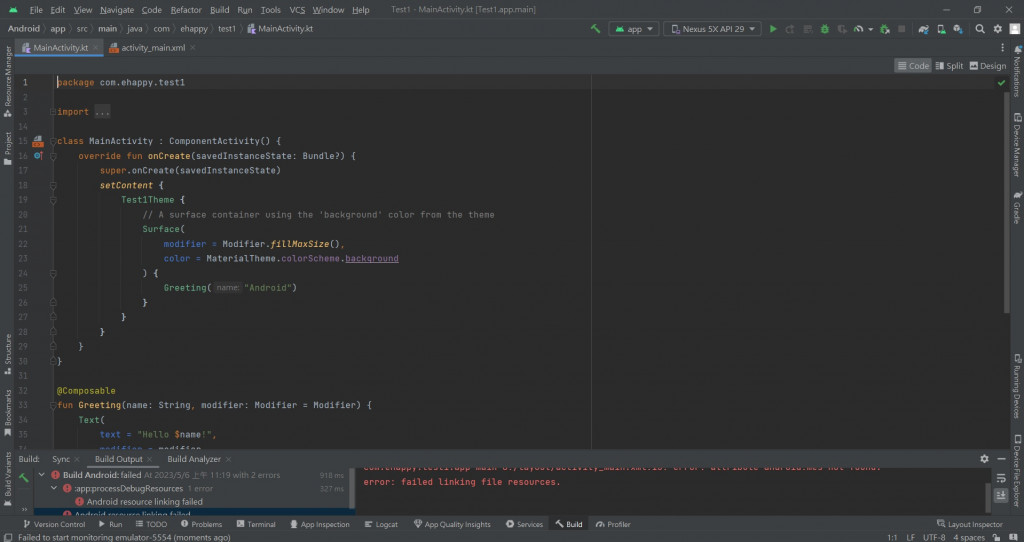This screenshot has width=1024, height=542.
Task: Select the Build Analyzer tab
Action: tap(194, 459)
